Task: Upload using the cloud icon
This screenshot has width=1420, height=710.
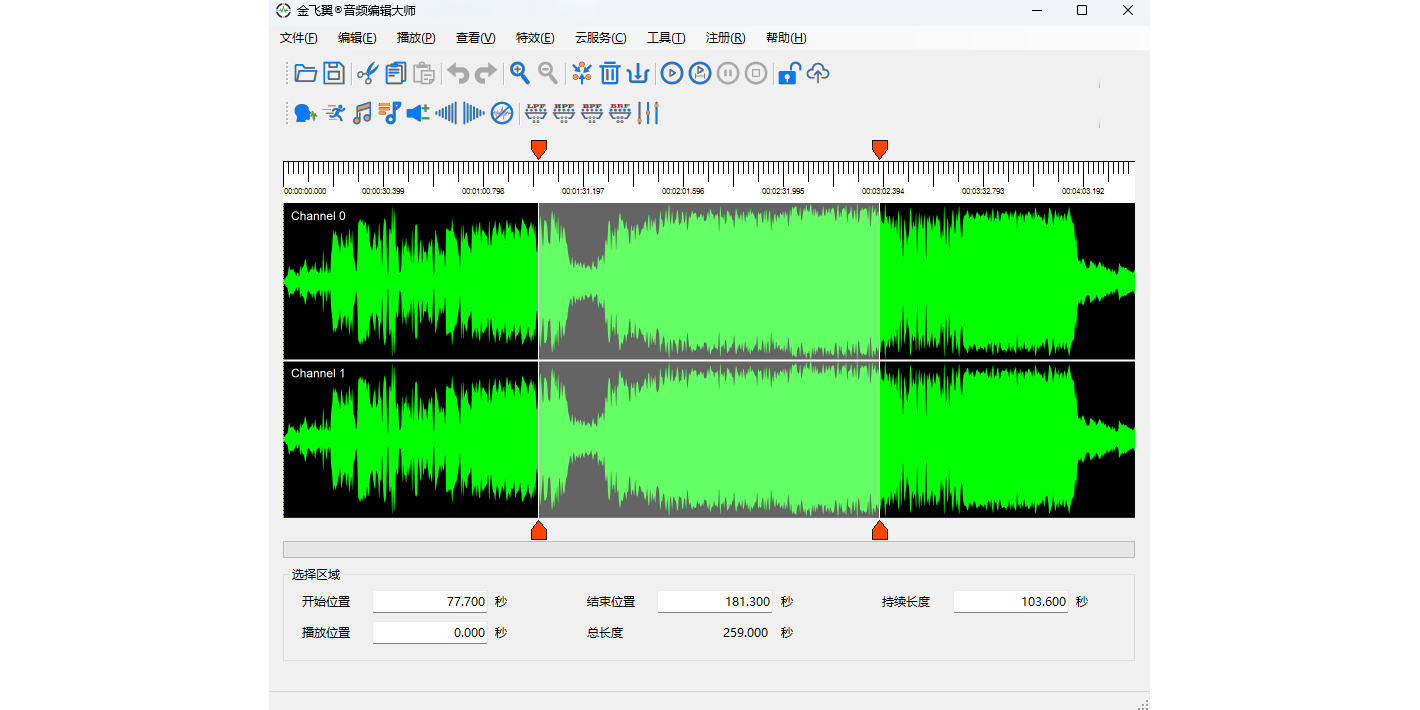Action: pyautogui.click(x=818, y=73)
